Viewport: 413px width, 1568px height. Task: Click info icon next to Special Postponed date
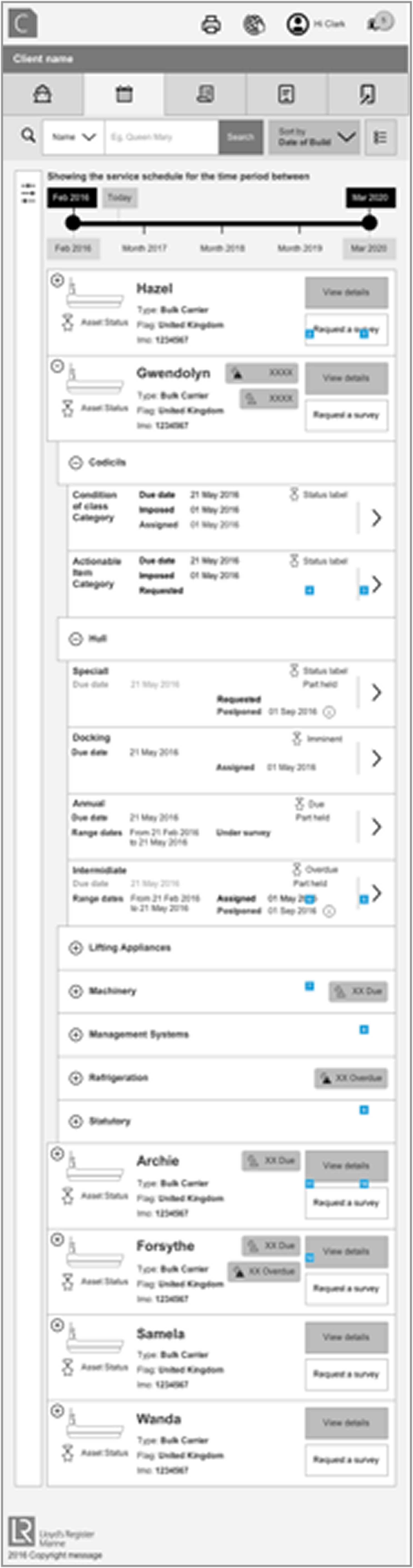(329, 712)
